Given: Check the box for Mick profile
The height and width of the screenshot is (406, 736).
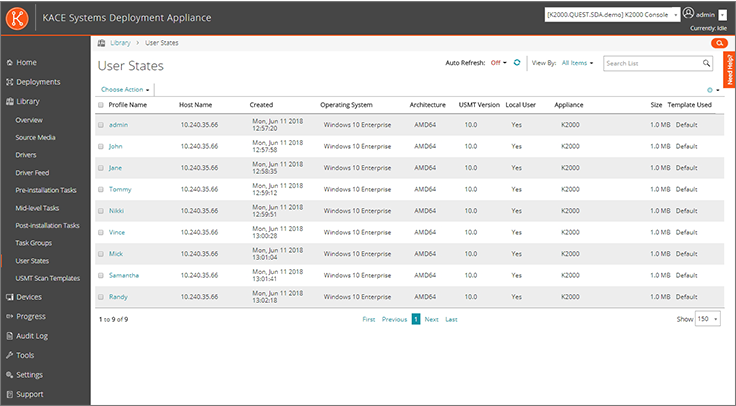Looking at the screenshot, I should click(100, 254).
